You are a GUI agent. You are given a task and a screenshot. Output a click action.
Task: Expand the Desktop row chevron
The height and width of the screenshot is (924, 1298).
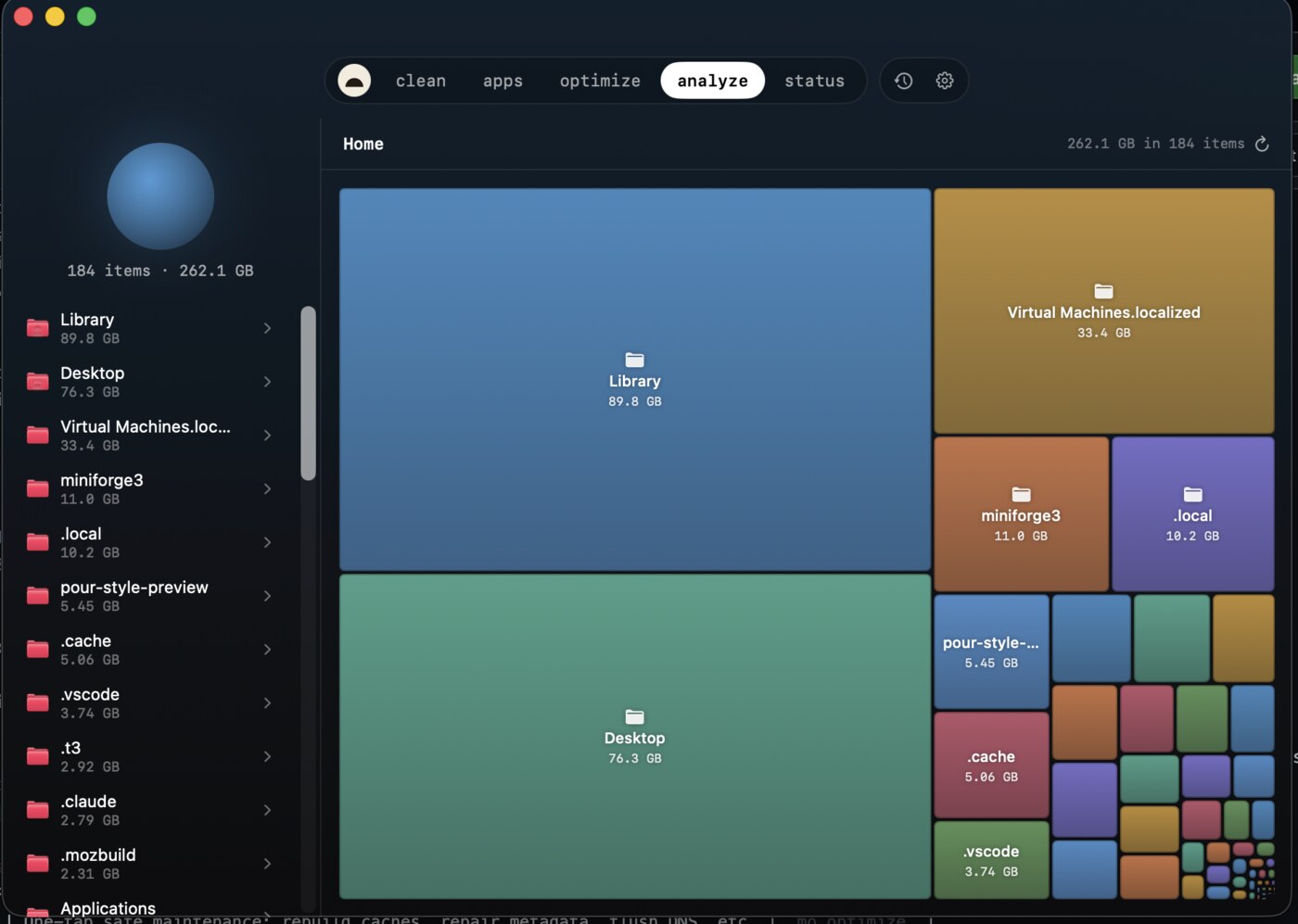(267, 382)
